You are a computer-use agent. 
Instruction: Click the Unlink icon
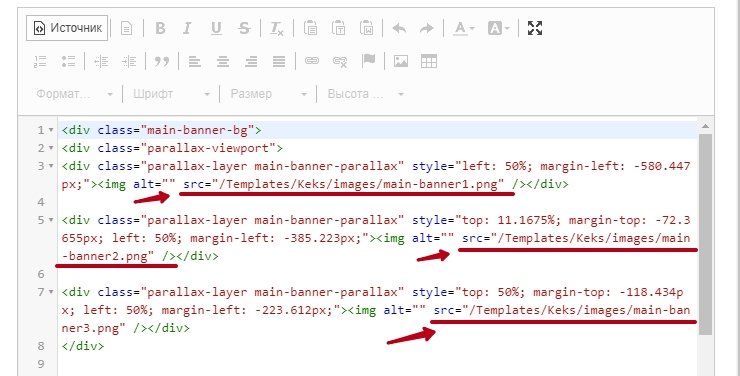coord(340,61)
